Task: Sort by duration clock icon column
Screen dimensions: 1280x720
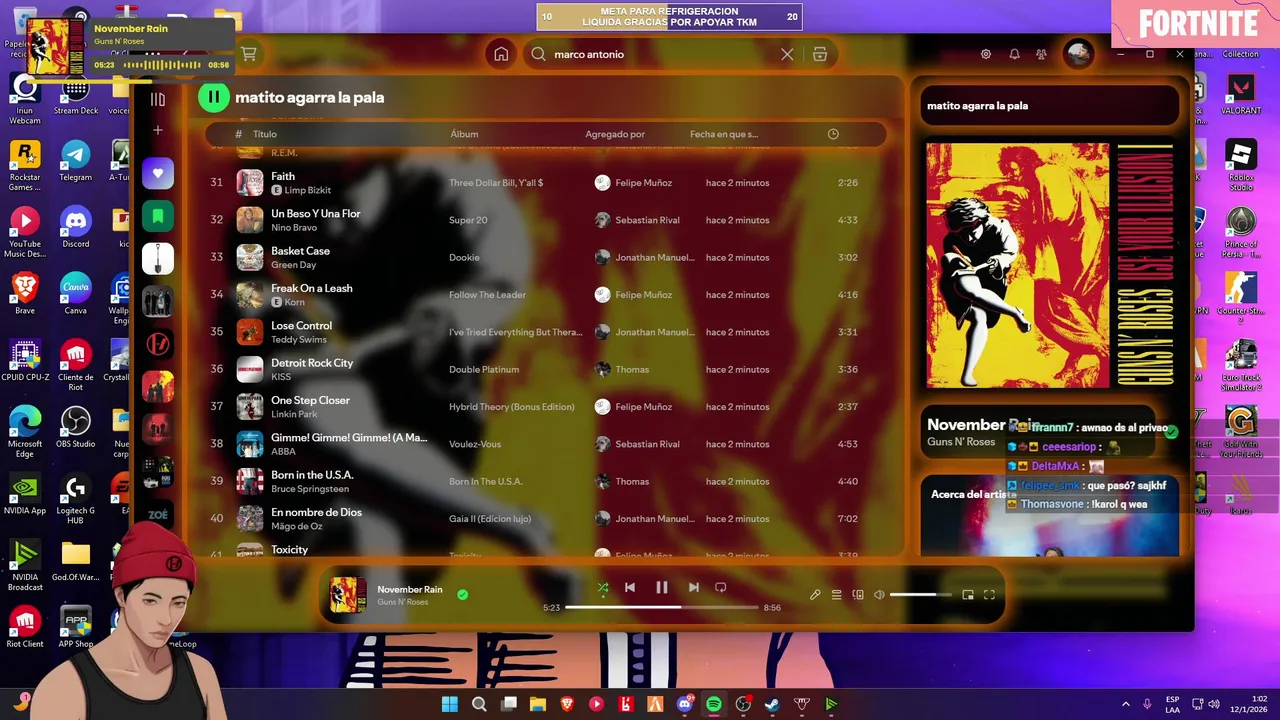Action: click(x=833, y=134)
